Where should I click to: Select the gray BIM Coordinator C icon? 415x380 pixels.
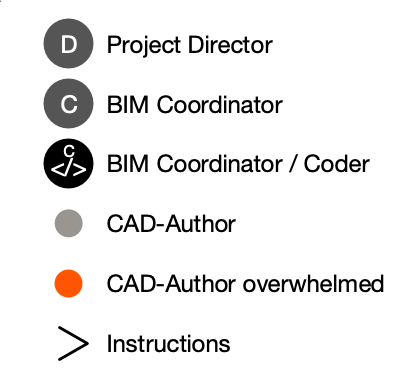click(68, 103)
